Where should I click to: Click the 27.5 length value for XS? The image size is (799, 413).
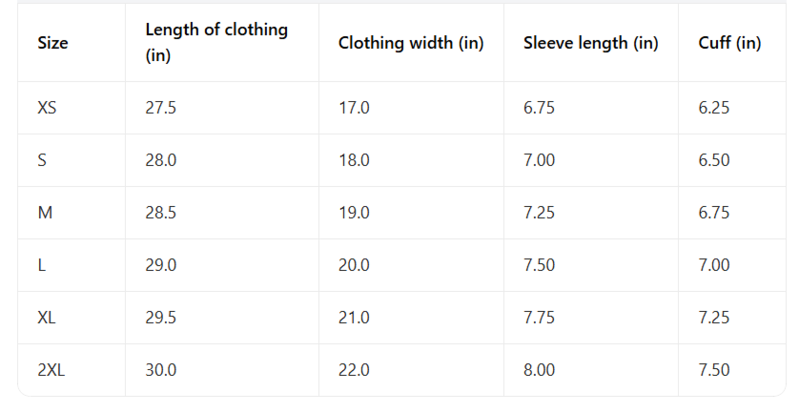161,108
